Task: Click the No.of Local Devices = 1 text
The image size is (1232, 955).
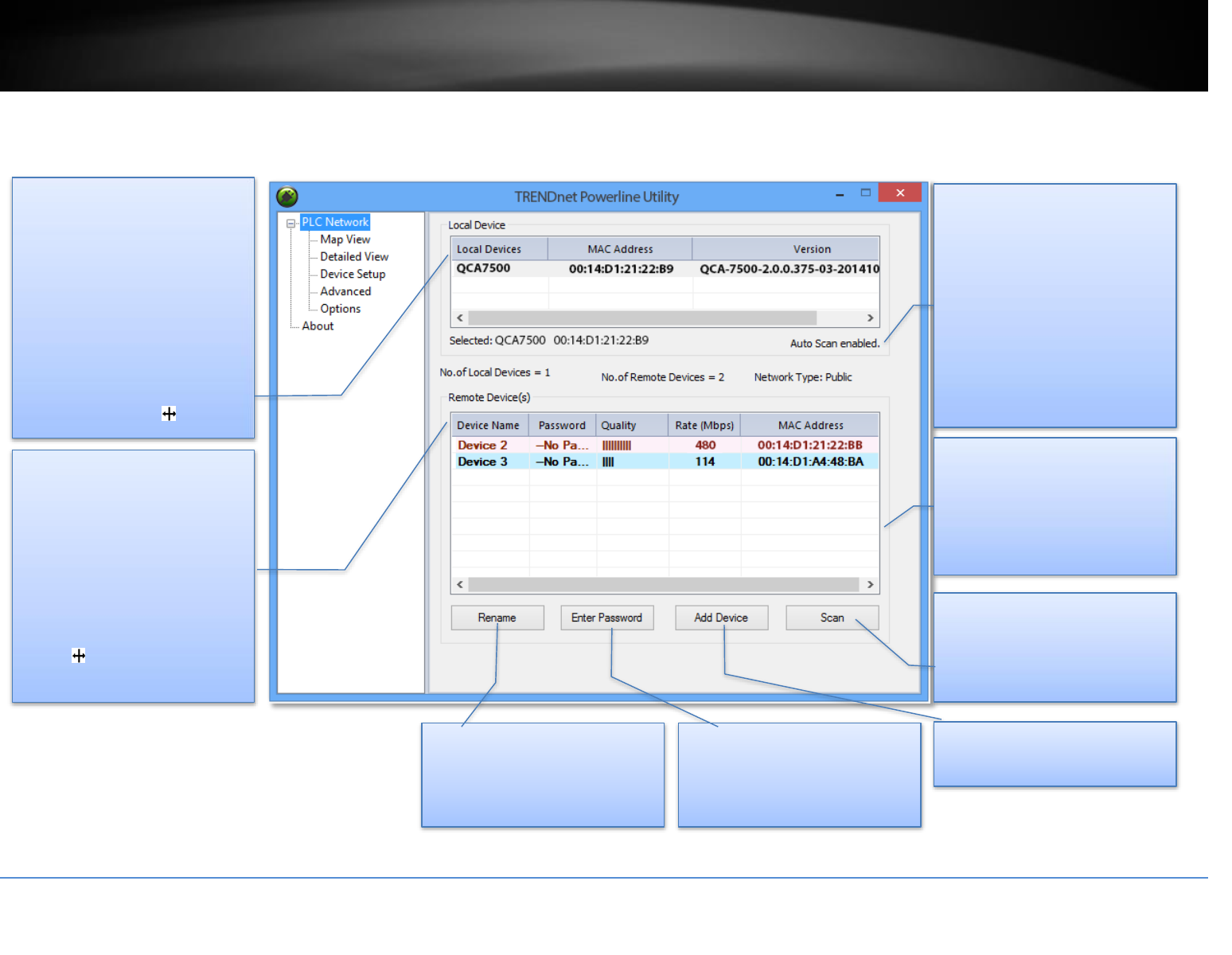Action: [495, 372]
